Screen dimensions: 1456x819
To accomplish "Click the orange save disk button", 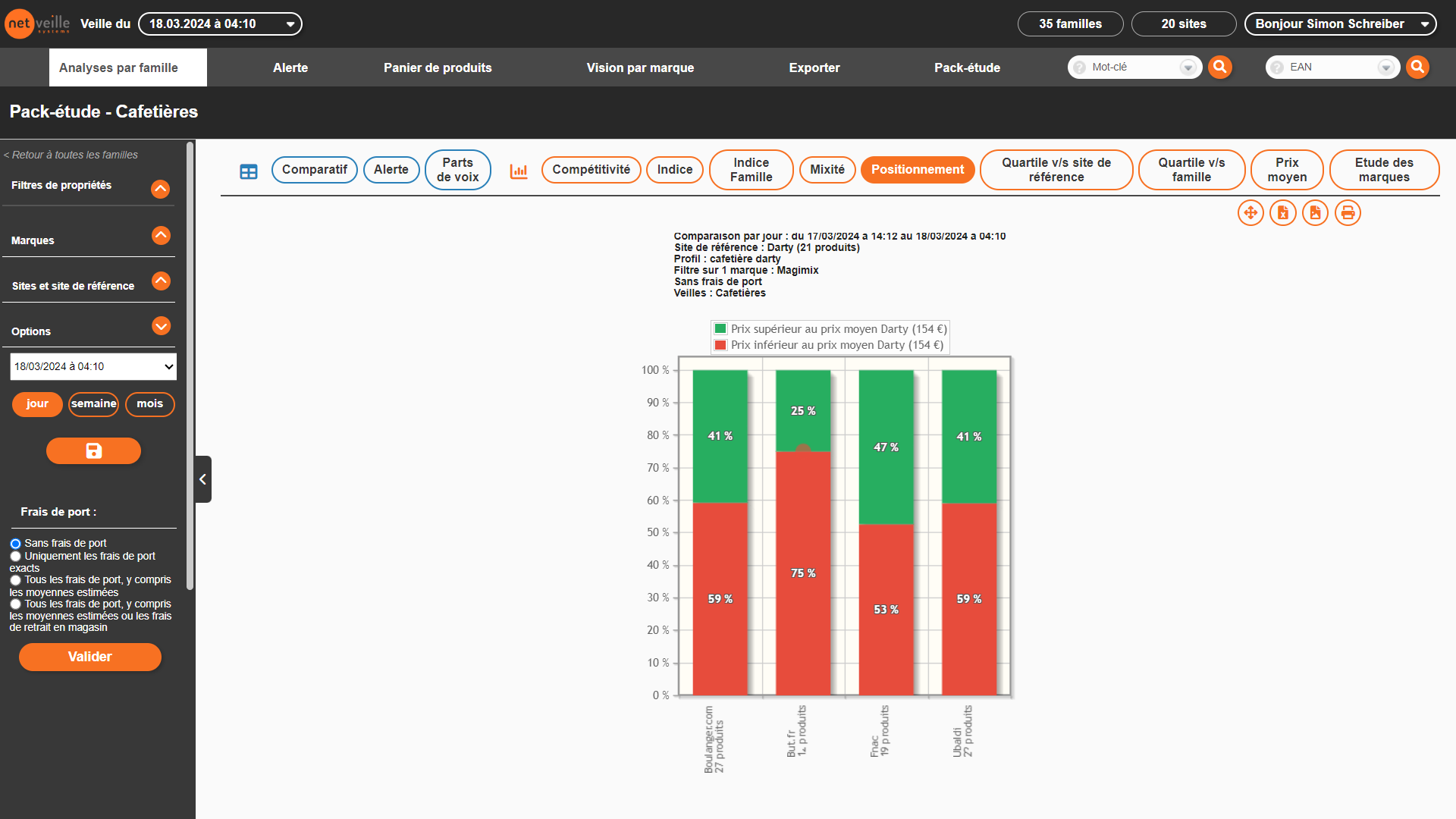I will (93, 451).
